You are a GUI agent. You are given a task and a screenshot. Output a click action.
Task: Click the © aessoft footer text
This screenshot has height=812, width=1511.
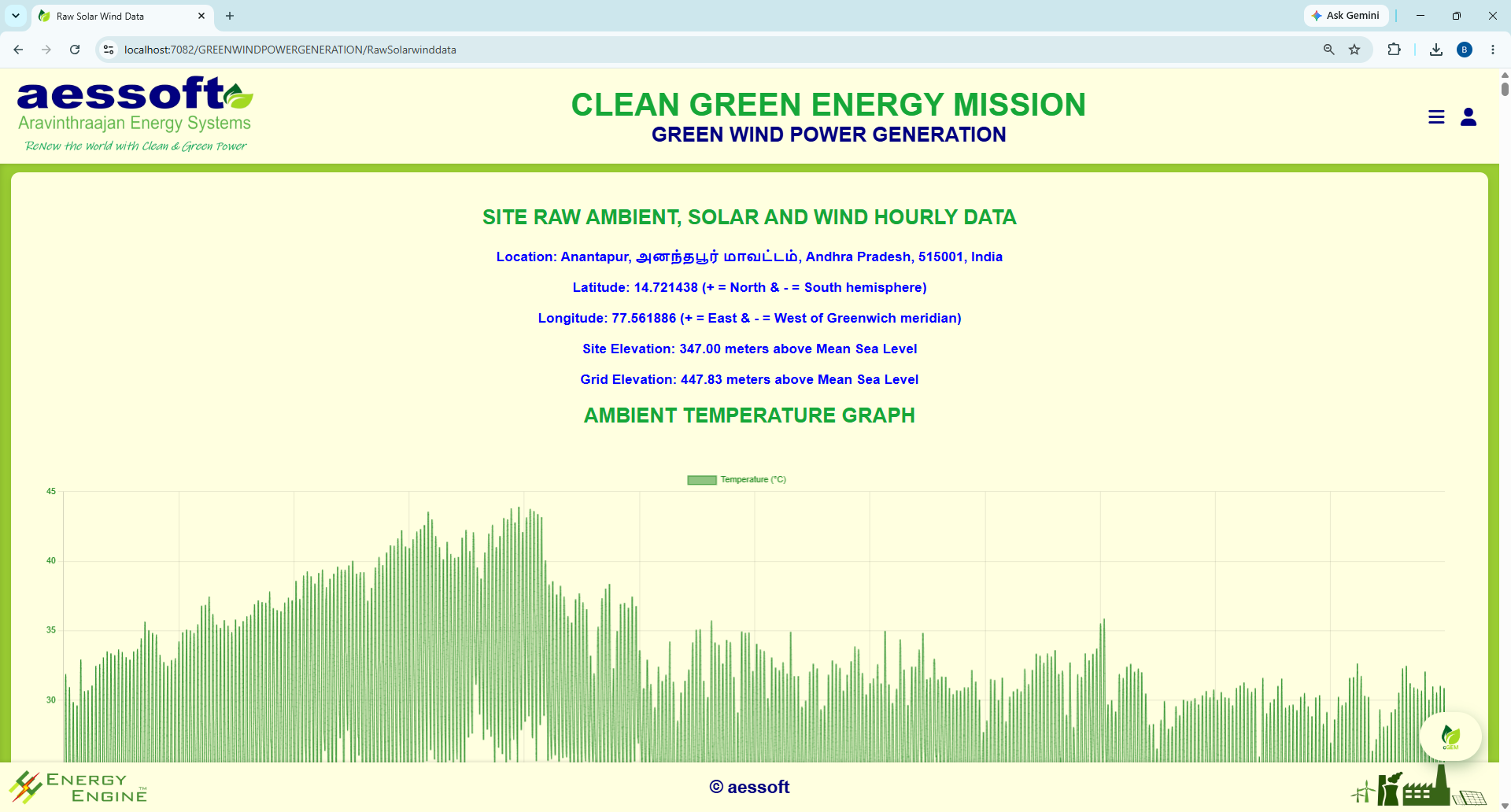tap(749, 787)
